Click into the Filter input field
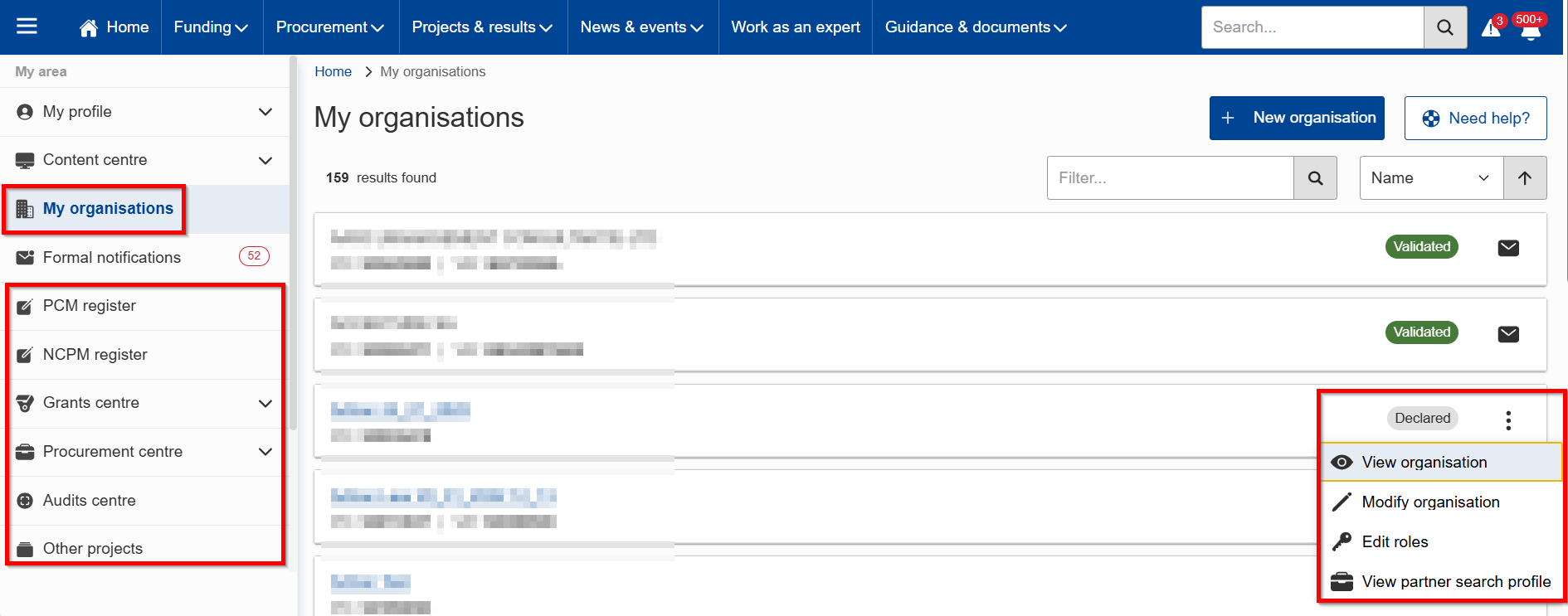The width and height of the screenshot is (1568, 616). point(1171,178)
